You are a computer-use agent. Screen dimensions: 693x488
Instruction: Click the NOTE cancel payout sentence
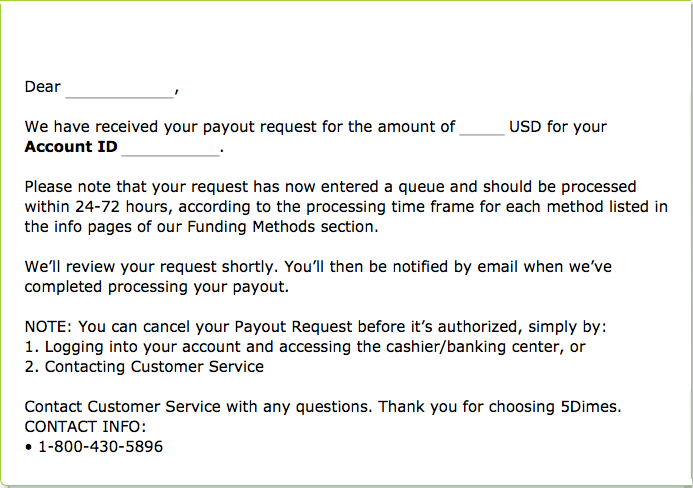coord(316,327)
